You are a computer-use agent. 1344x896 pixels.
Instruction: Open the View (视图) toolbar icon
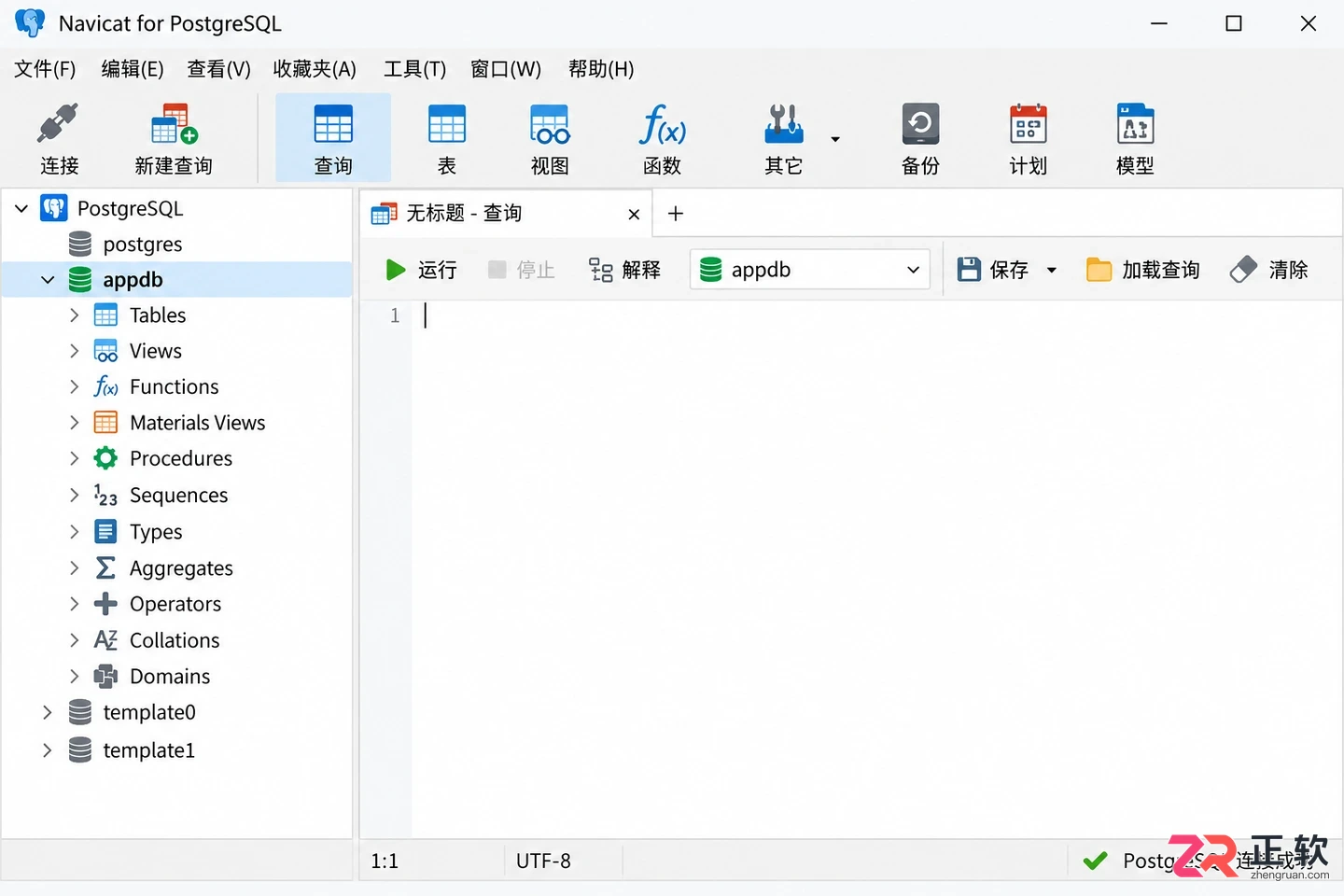tap(550, 139)
